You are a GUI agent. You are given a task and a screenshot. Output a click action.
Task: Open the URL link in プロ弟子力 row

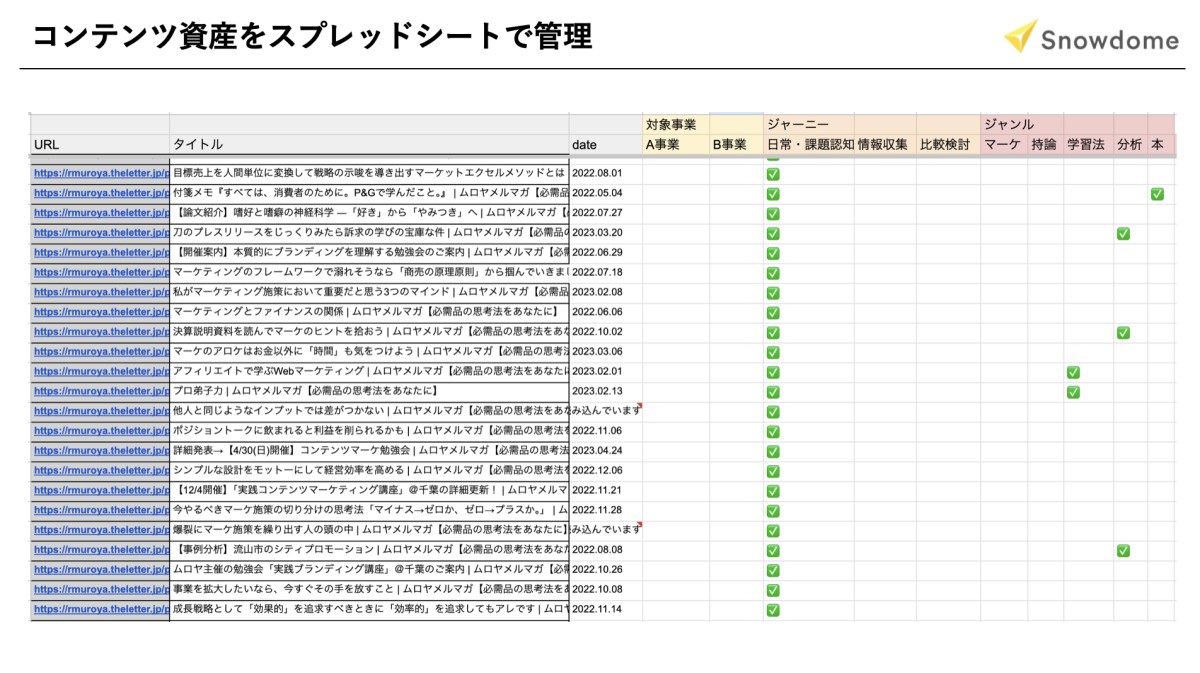point(101,392)
